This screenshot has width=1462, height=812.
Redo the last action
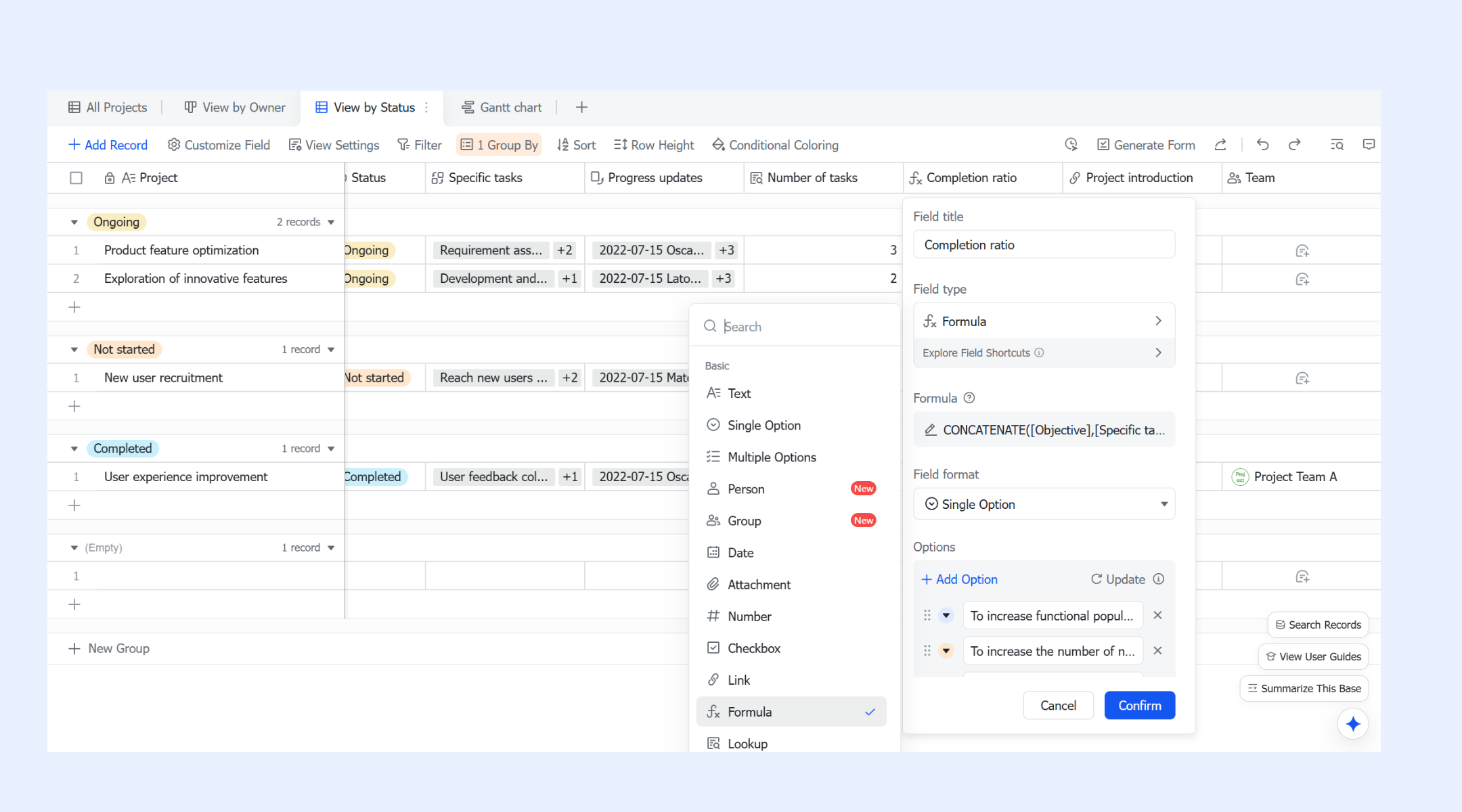coord(1294,144)
